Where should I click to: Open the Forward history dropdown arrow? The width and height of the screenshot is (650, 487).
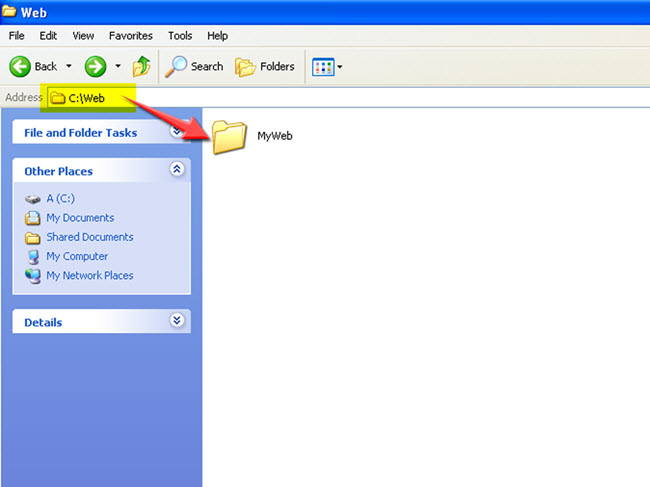point(118,66)
